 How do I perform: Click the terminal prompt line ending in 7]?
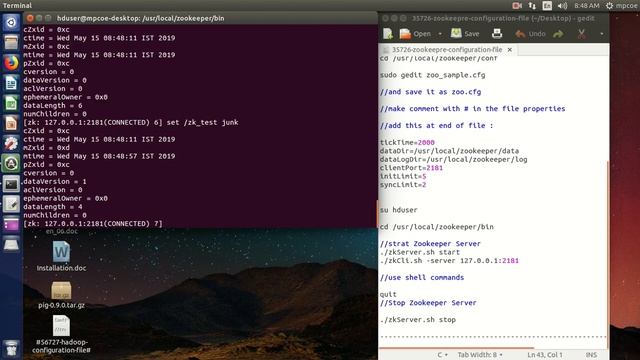[x=93, y=224]
